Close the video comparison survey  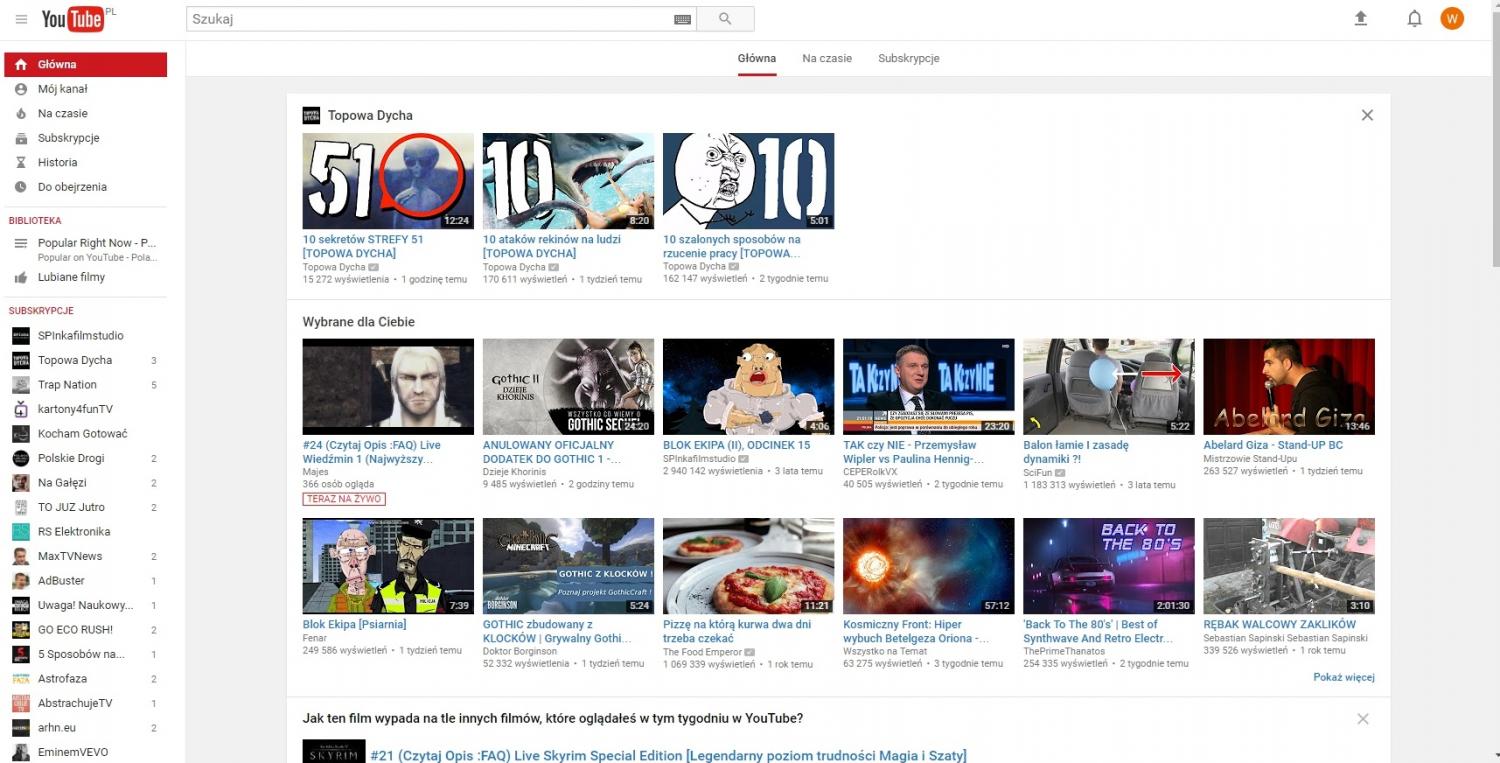tap(1362, 719)
